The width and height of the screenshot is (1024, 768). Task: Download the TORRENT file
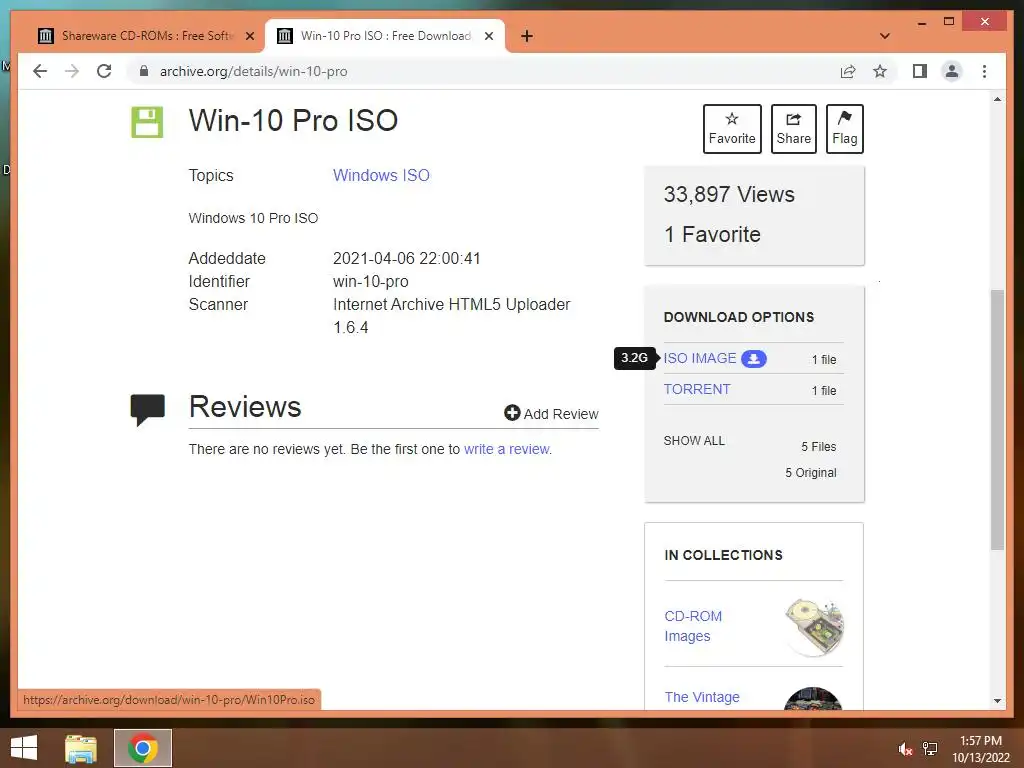tap(697, 389)
